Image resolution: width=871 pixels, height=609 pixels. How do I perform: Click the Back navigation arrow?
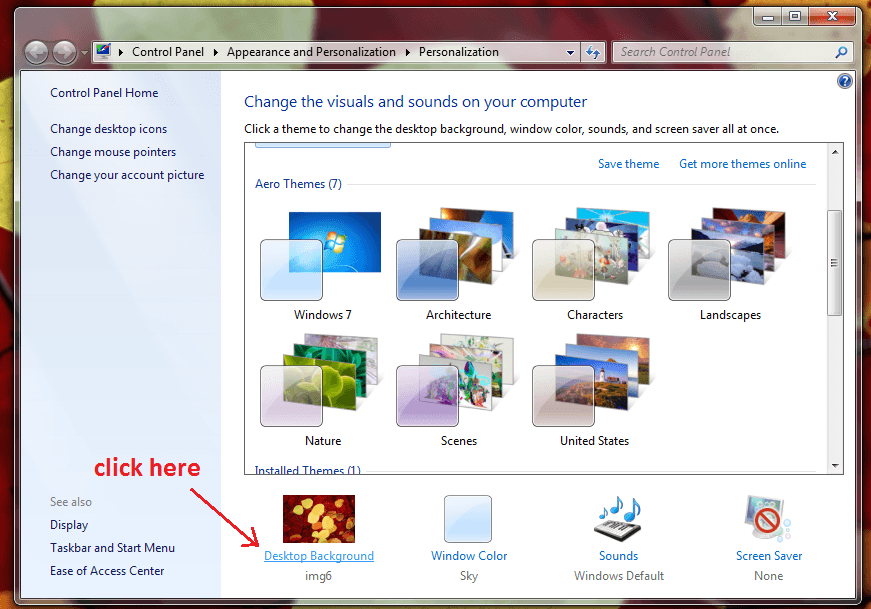(37, 53)
